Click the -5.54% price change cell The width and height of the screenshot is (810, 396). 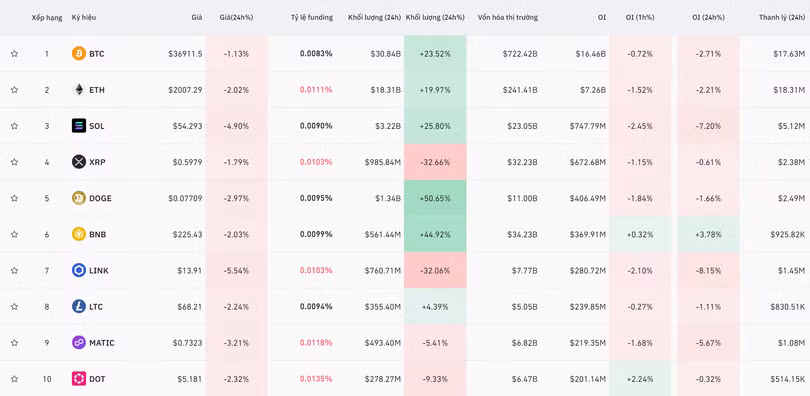pyautogui.click(x=237, y=271)
